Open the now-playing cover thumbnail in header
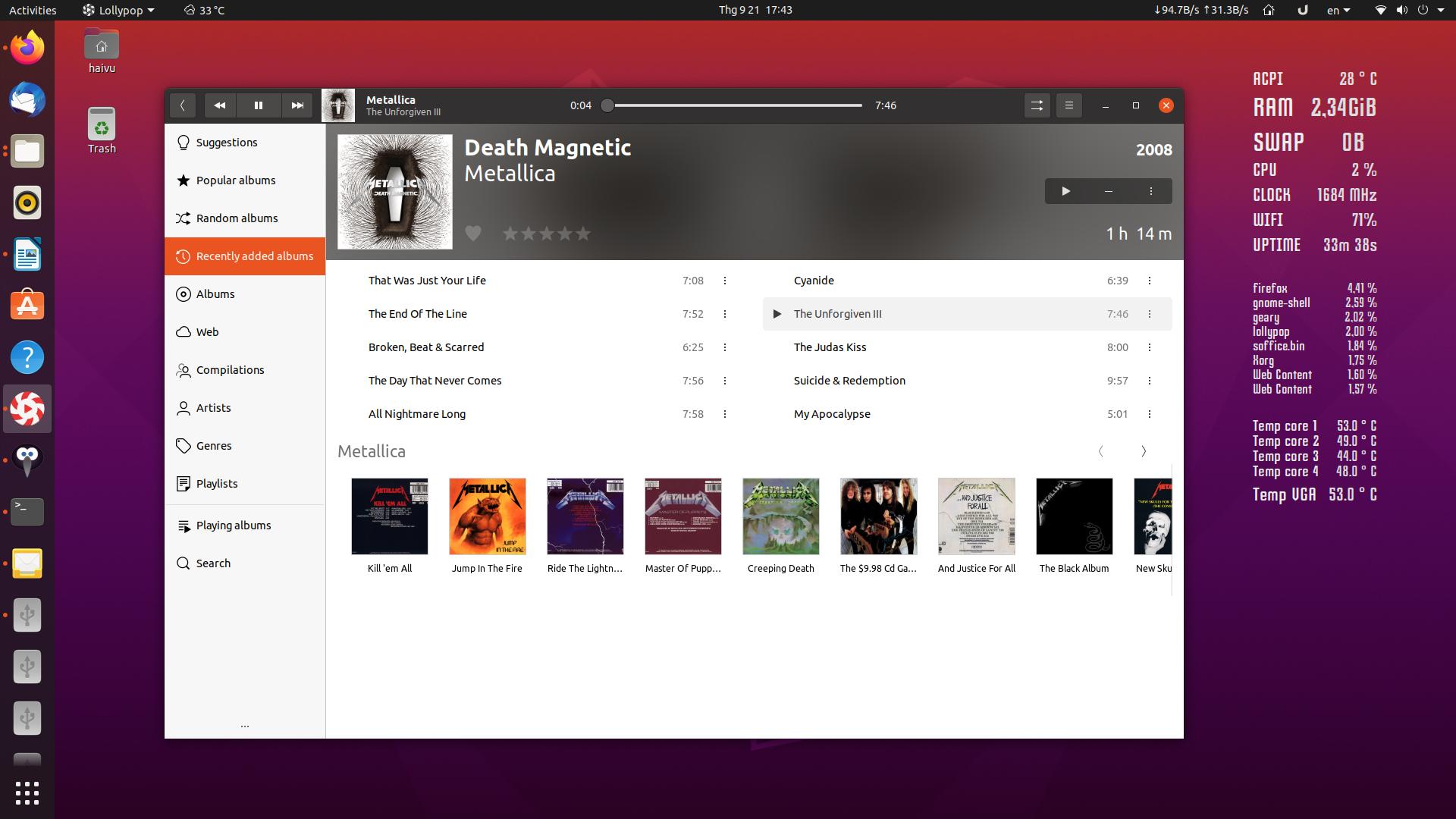This screenshot has height=819, width=1456. coord(338,105)
